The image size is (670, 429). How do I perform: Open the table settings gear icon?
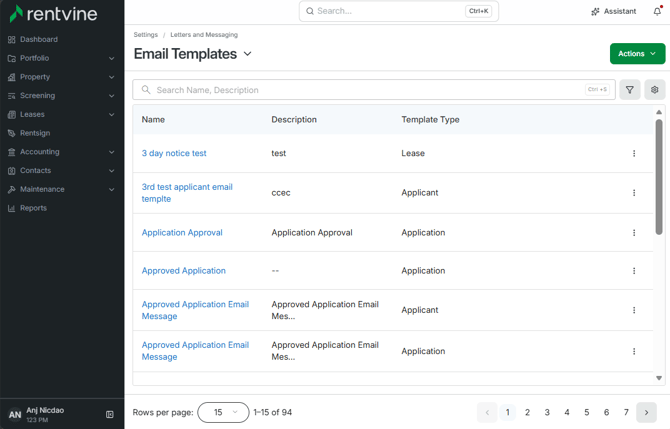pos(655,90)
